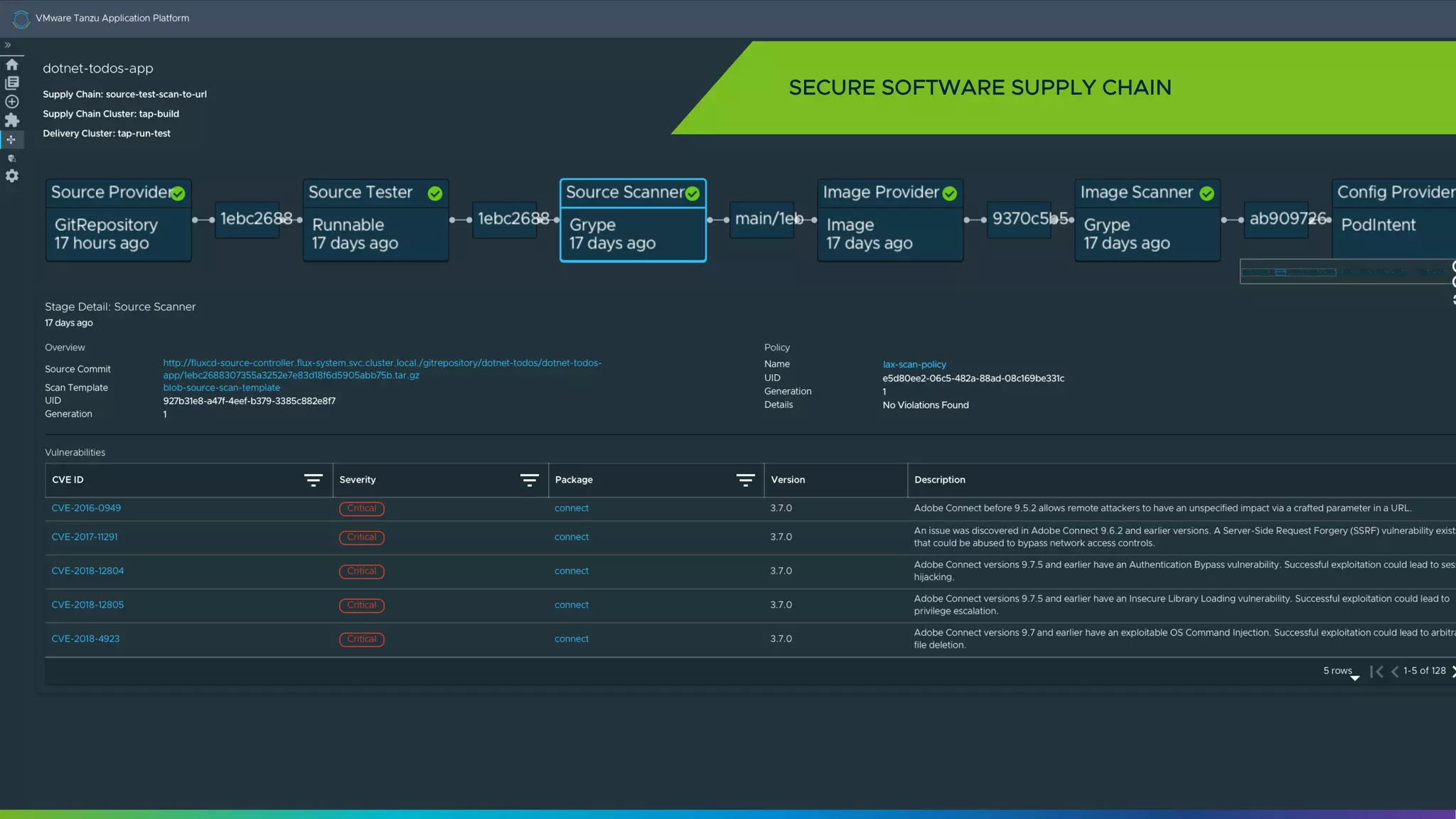Click green checkmark on Source Provider

point(178,193)
